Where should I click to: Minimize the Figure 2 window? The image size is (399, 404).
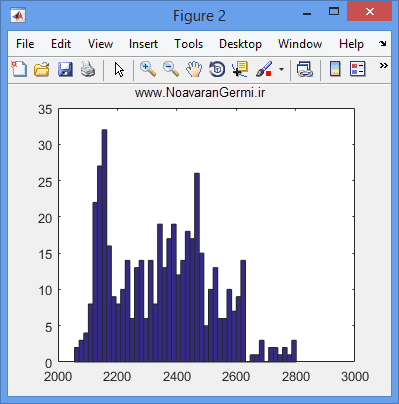307,14
